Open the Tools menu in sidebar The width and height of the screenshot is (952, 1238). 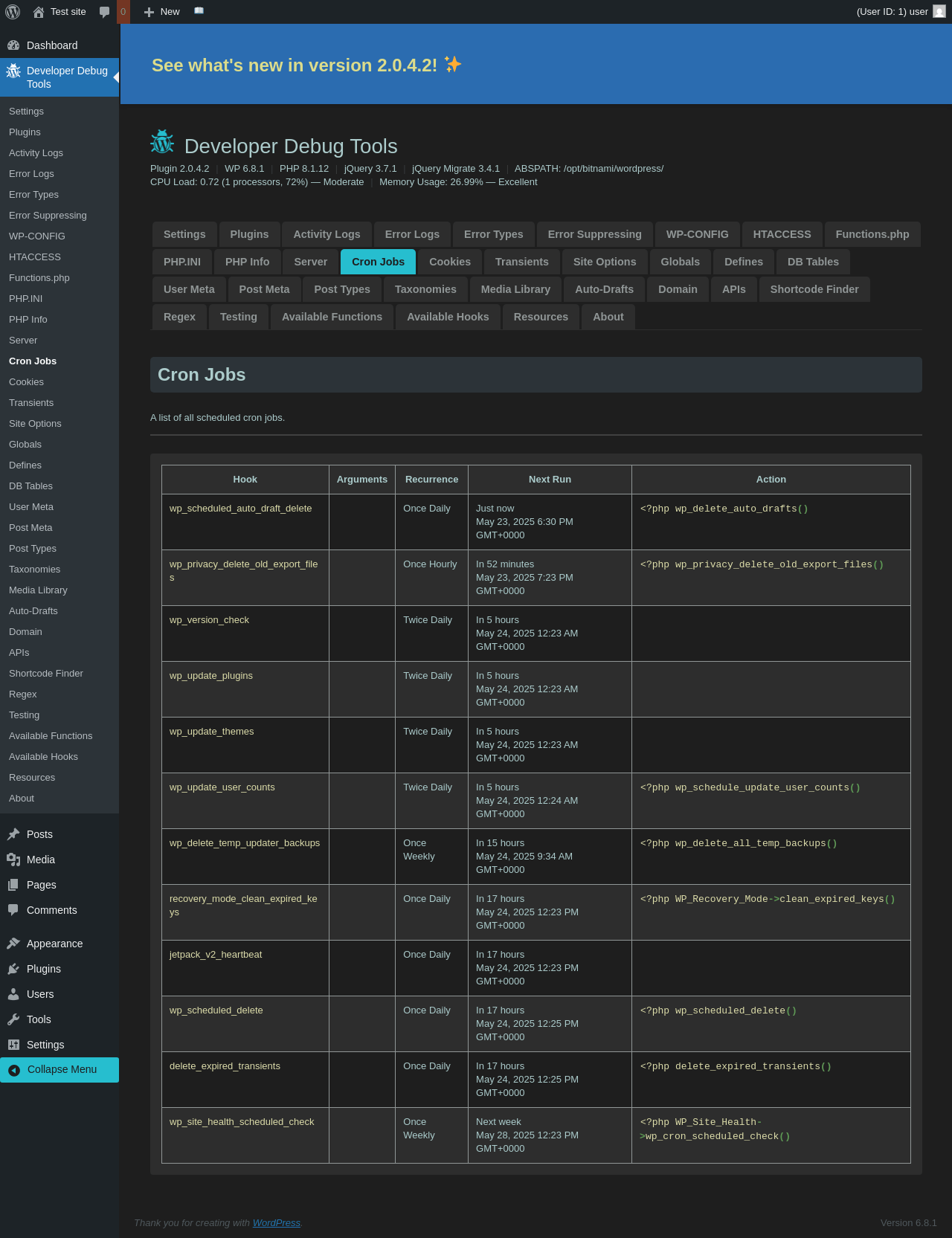[39, 1019]
